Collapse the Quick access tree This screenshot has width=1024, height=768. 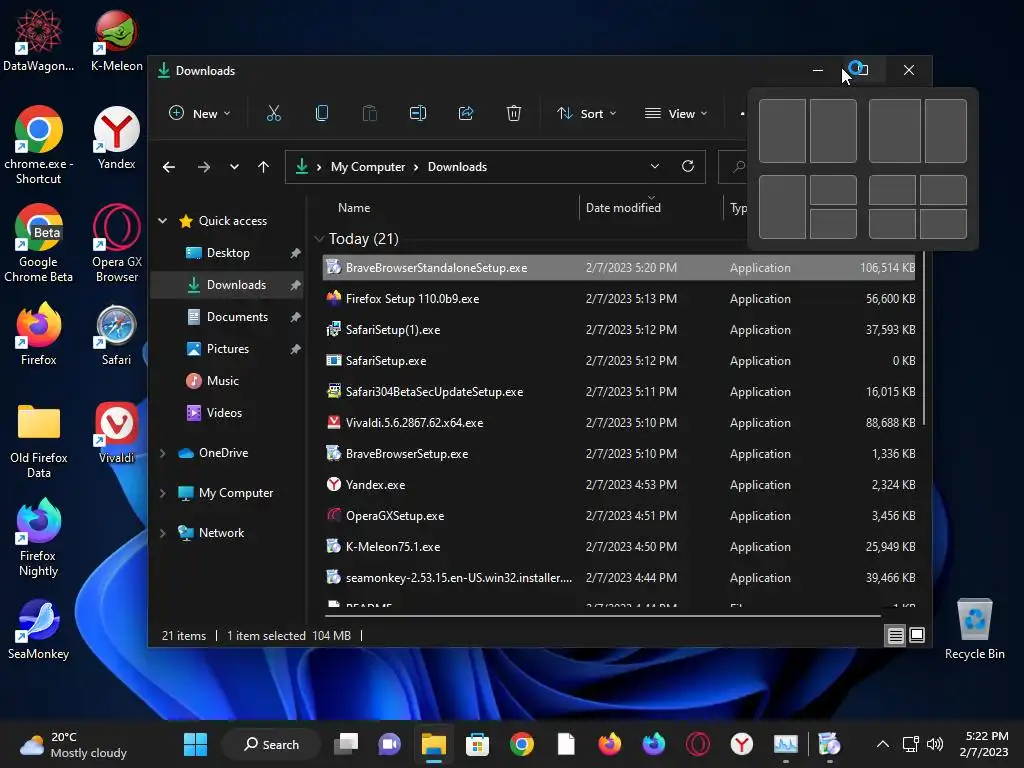pos(163,221)
